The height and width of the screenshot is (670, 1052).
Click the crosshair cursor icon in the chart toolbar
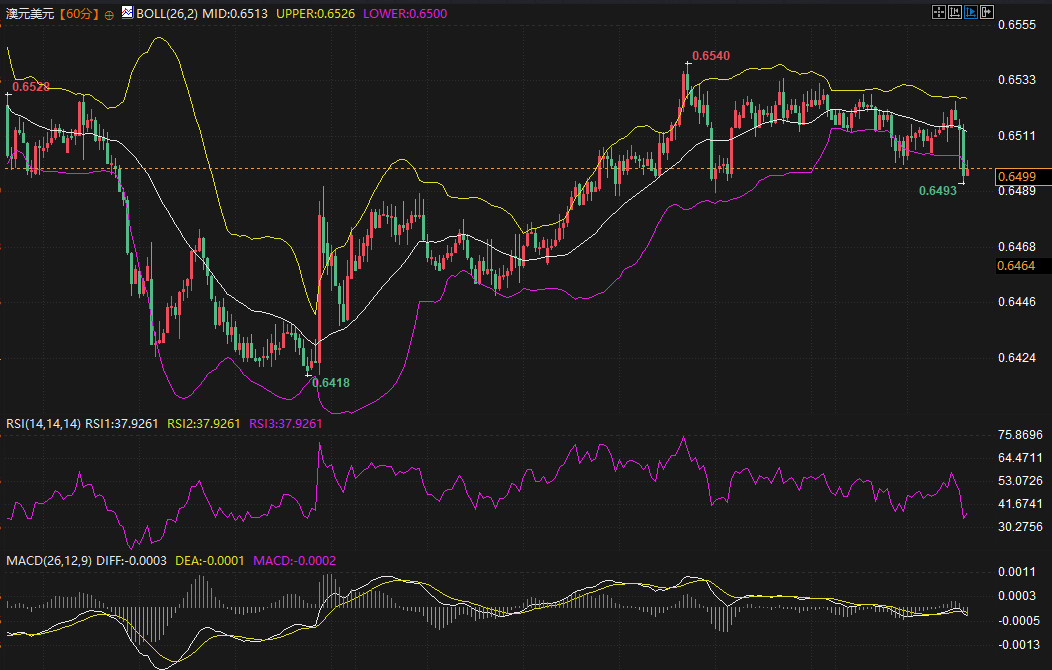tap(939, 12)
